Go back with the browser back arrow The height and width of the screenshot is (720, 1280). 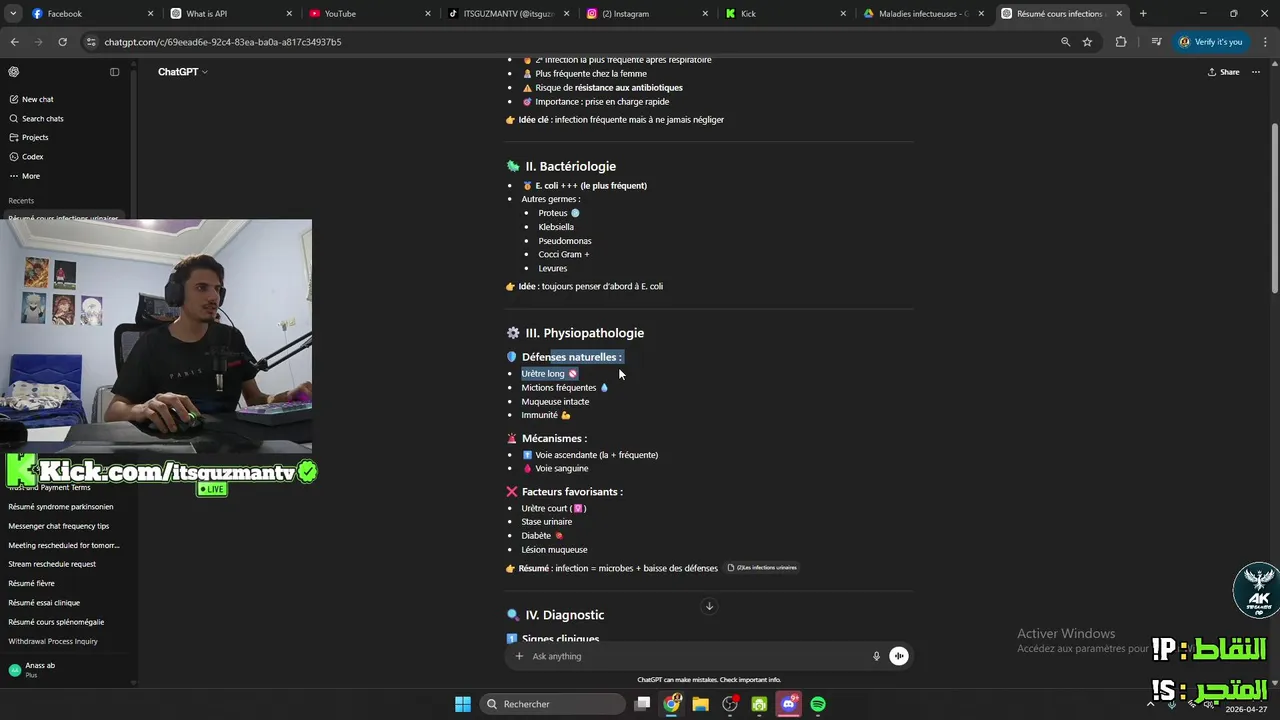click(x=14, y=42)
